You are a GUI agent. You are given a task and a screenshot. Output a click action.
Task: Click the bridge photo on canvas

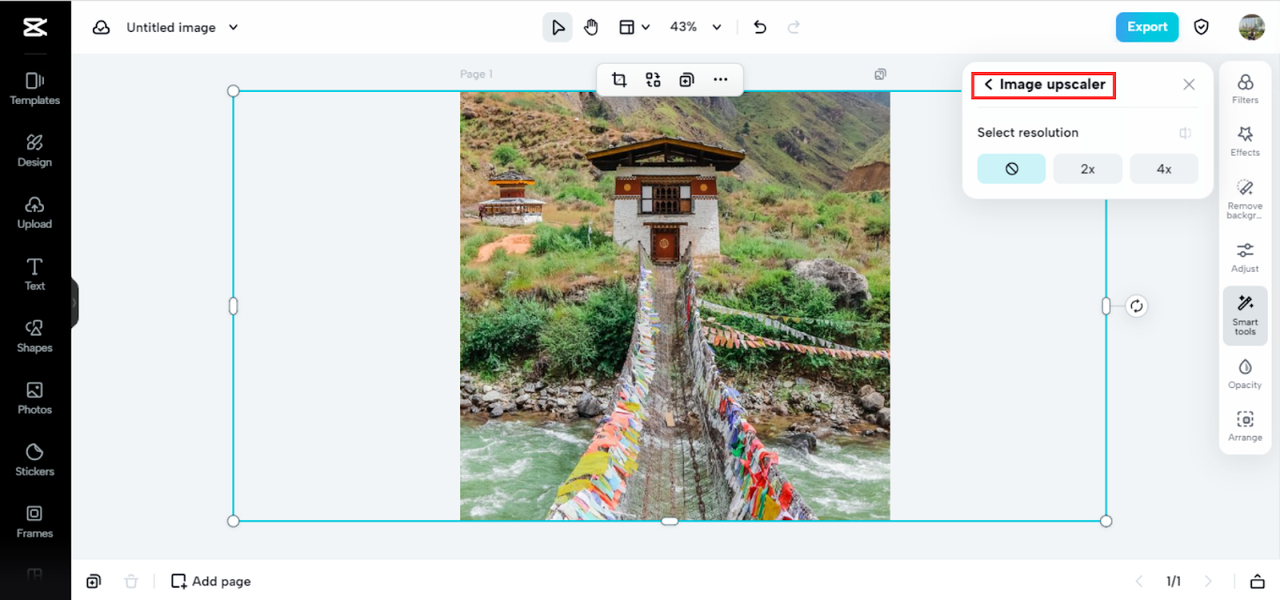(x=675, y=306)
